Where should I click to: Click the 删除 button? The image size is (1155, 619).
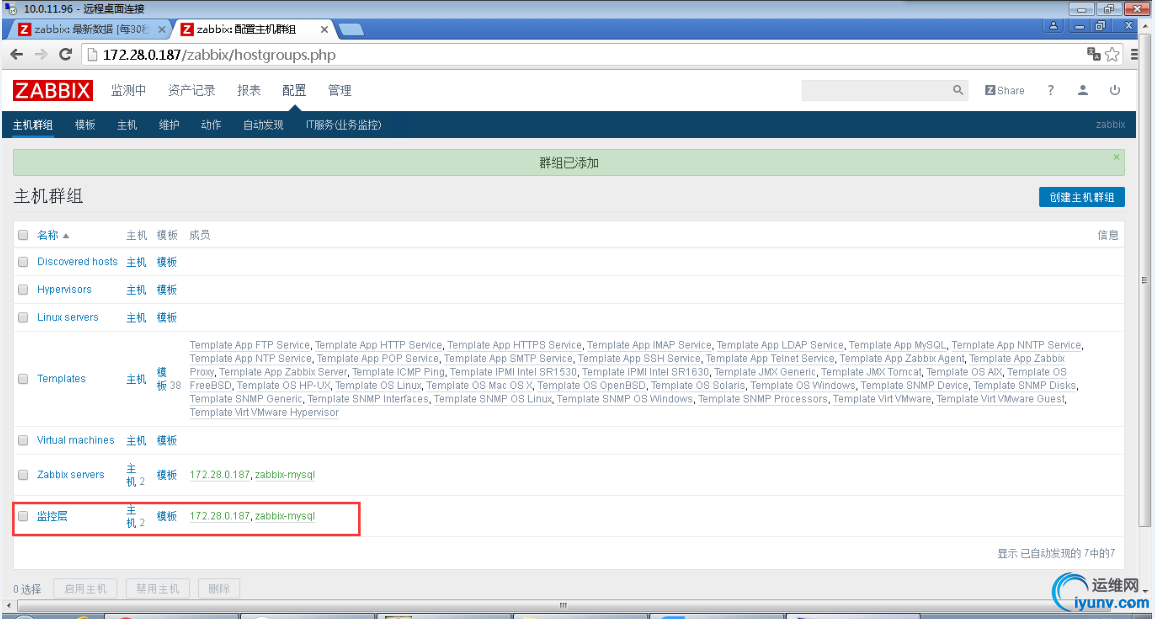219,589
